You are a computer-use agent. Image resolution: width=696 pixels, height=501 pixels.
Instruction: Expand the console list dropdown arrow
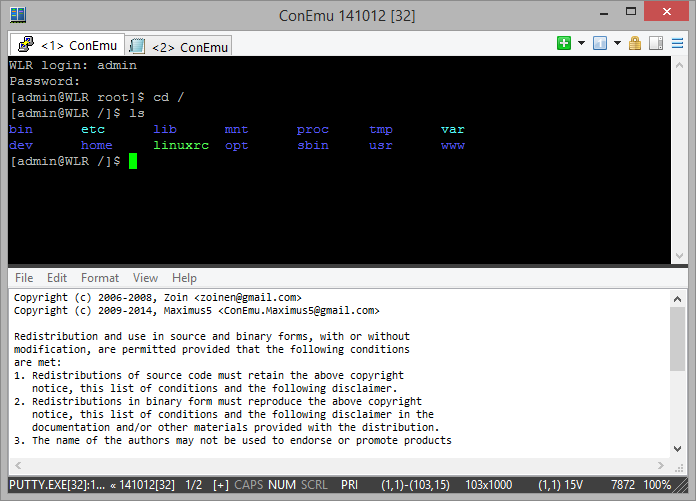click(617, 44)
